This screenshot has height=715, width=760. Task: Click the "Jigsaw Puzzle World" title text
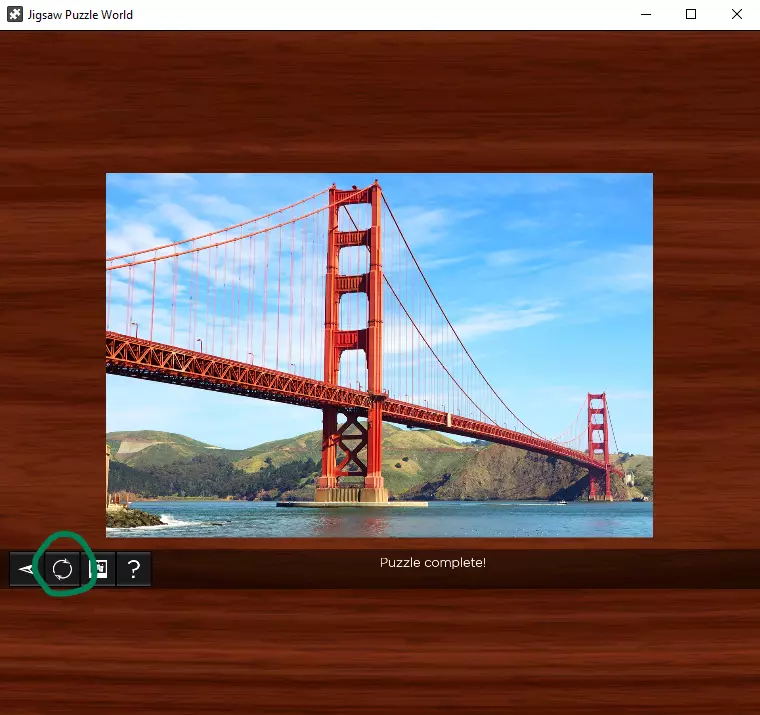pyautogui.click(x=82, y=15)
